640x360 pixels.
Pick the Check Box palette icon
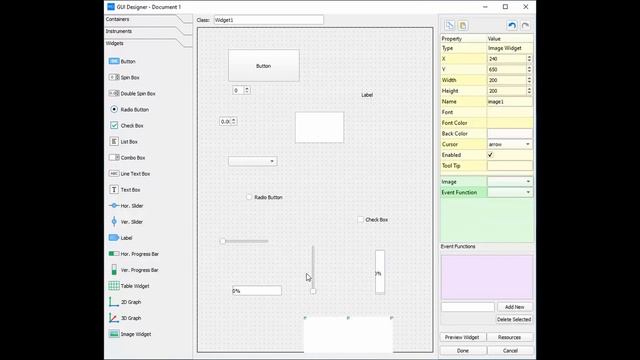click(x=114, y=125)
